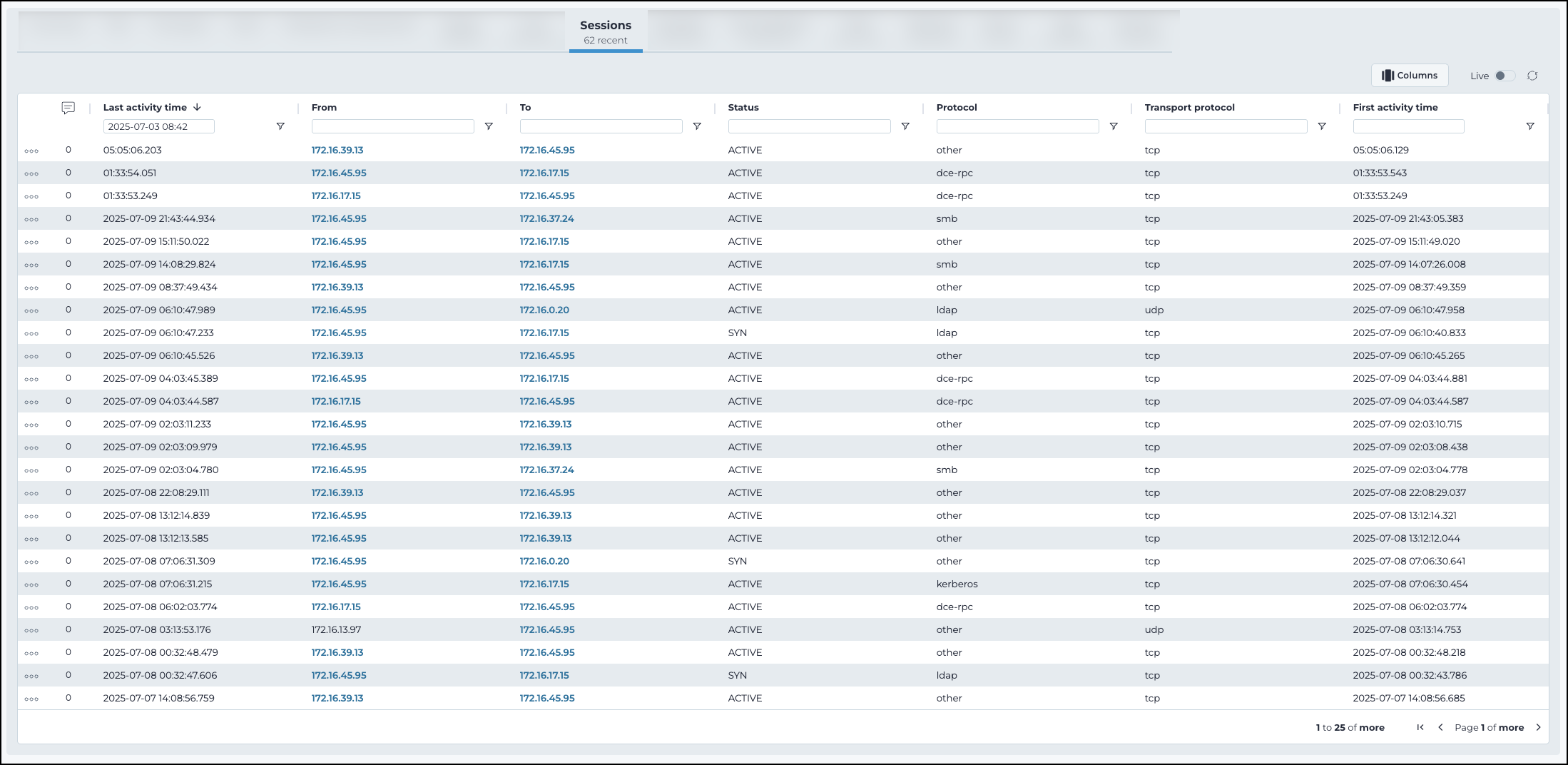Go to the next page arrow

tap(1538, 727)
